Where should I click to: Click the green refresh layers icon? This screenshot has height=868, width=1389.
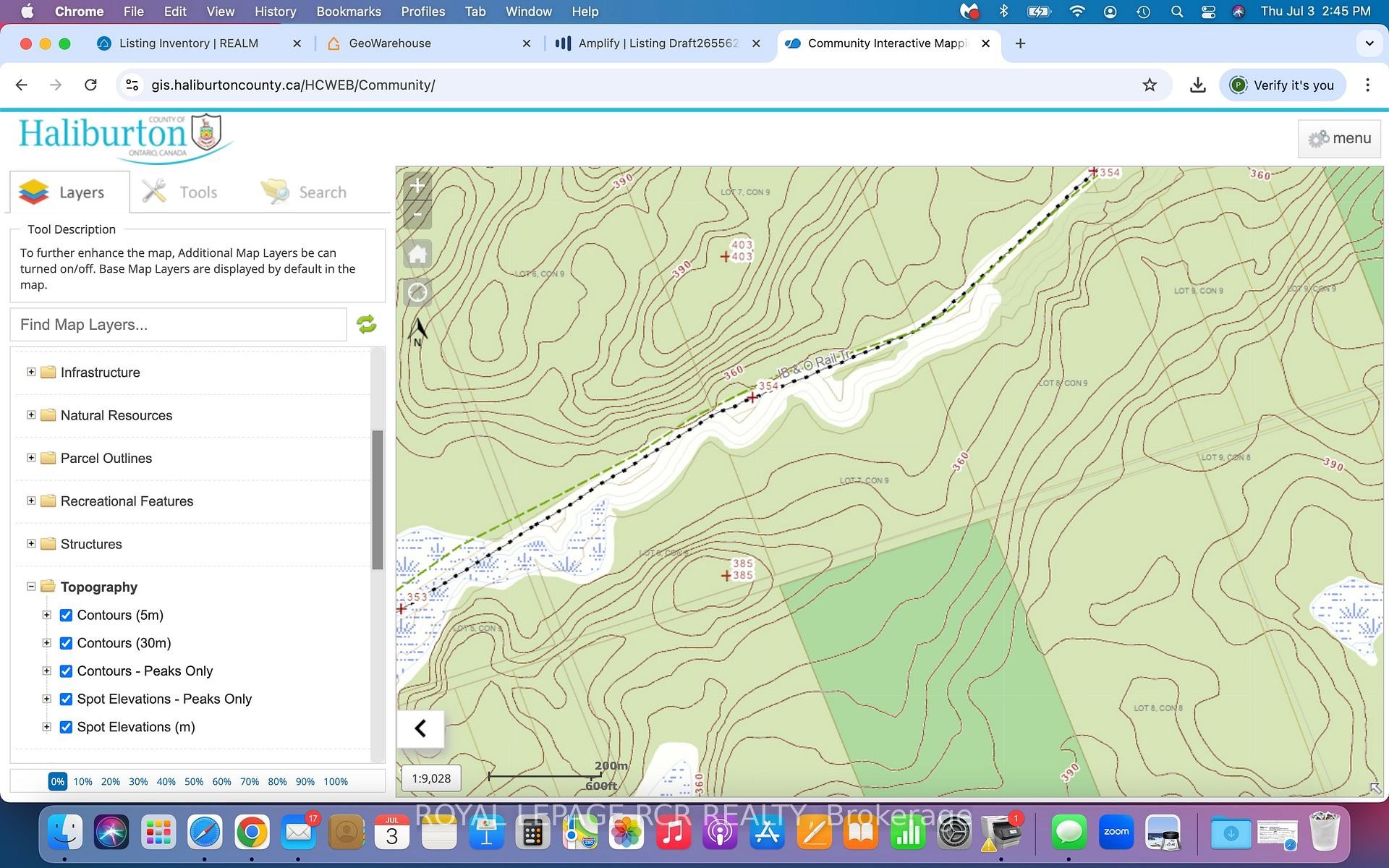pyautogui.click(x=367, y=324)
